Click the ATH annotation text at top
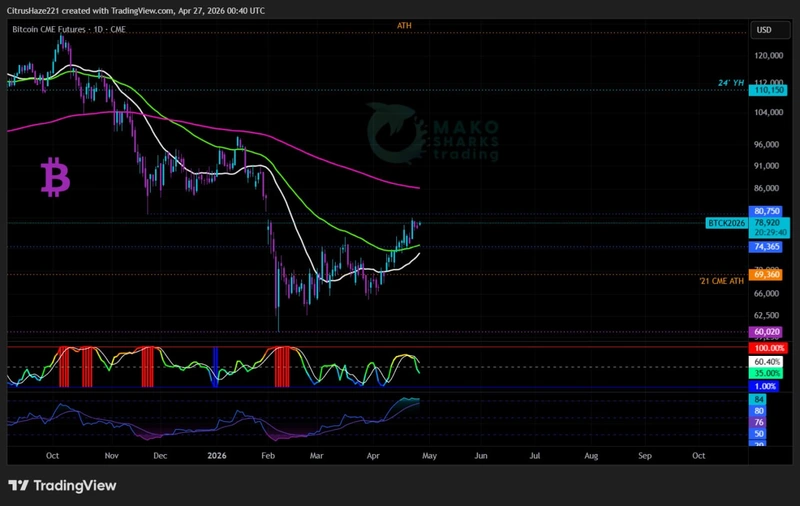800x506 pixels. [404, 24]
